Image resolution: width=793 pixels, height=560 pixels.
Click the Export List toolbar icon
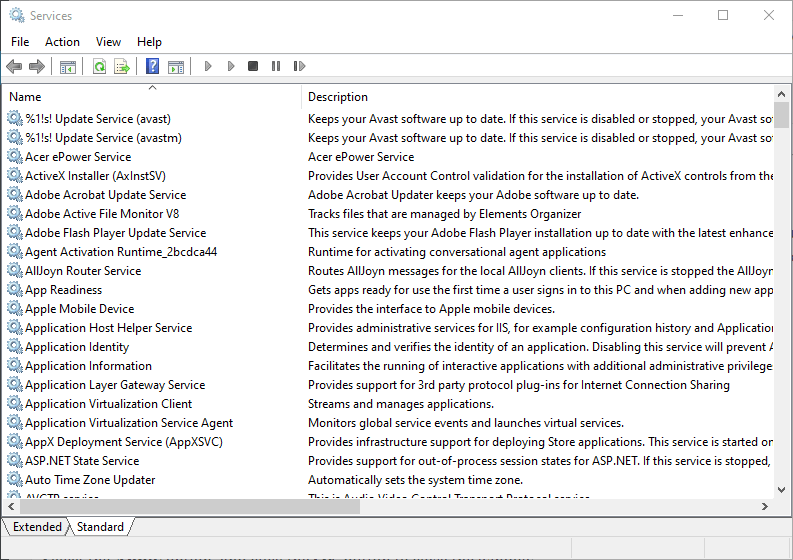point(122,66)
